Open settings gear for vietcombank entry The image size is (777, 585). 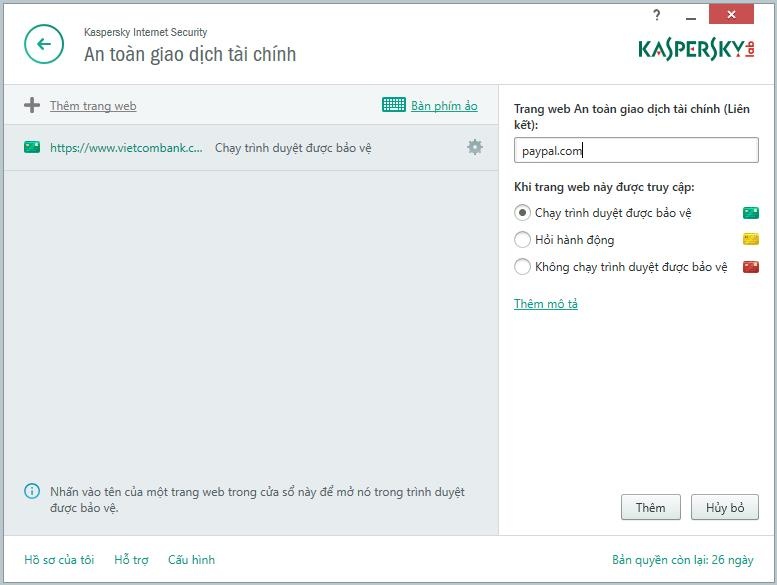pos(475,147)
